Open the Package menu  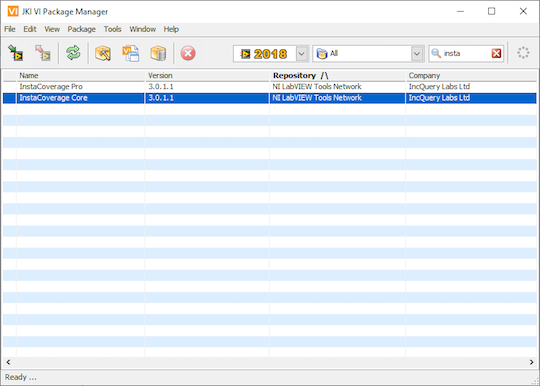click(81, 29)
